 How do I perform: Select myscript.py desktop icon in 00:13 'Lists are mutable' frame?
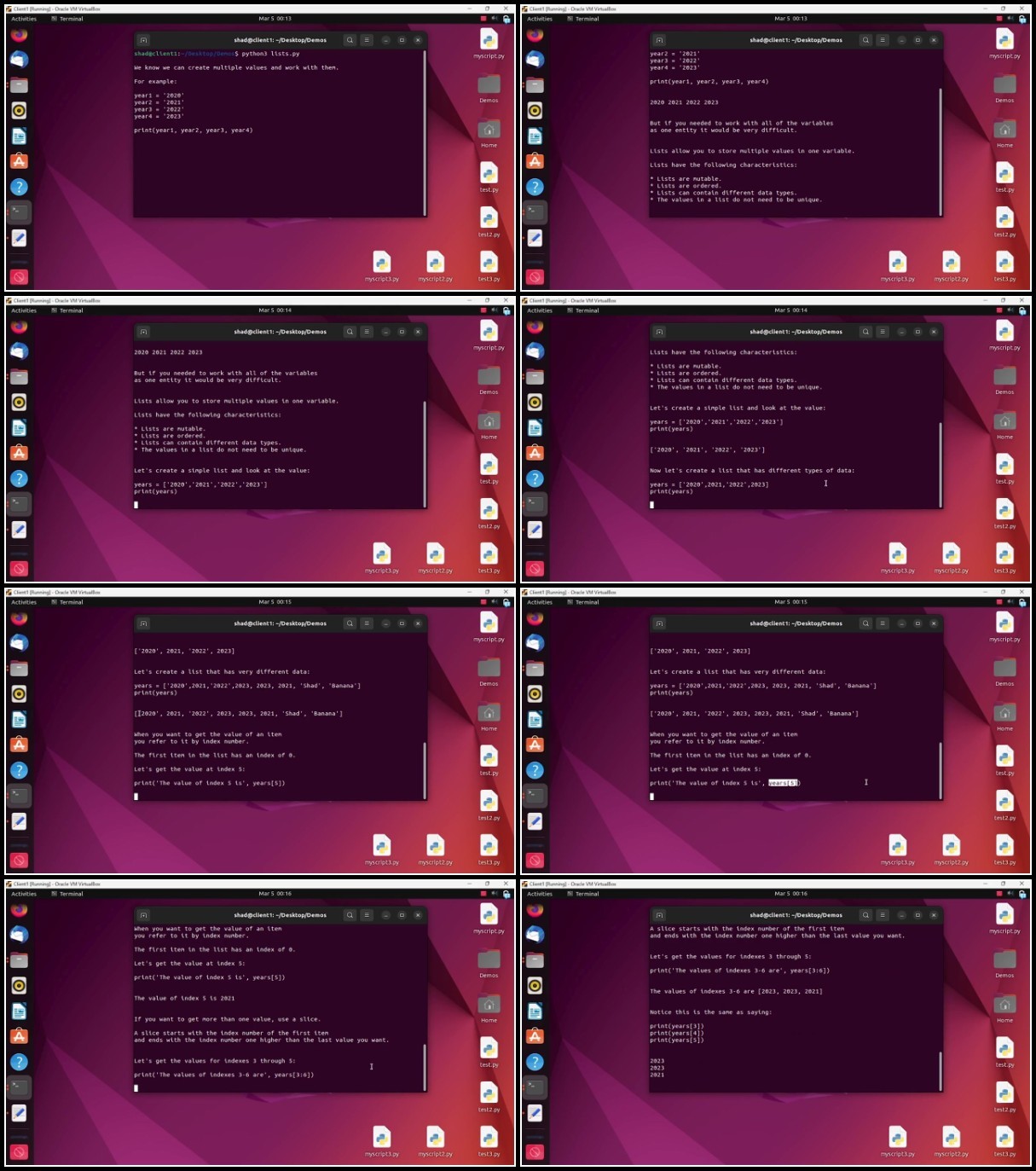[x=1004, y=43]
